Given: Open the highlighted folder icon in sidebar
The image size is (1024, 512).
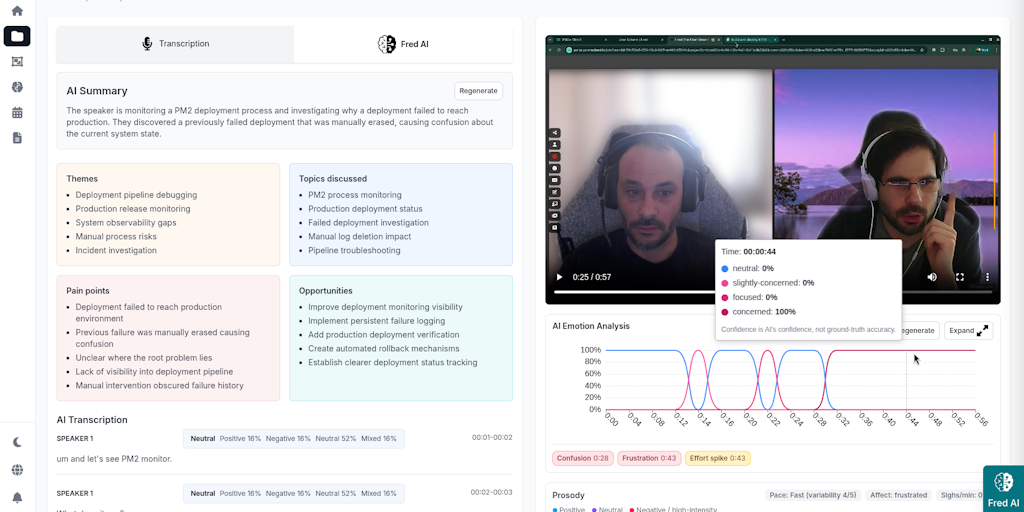Looking at the screenshot, I should [x=17, y=36].
